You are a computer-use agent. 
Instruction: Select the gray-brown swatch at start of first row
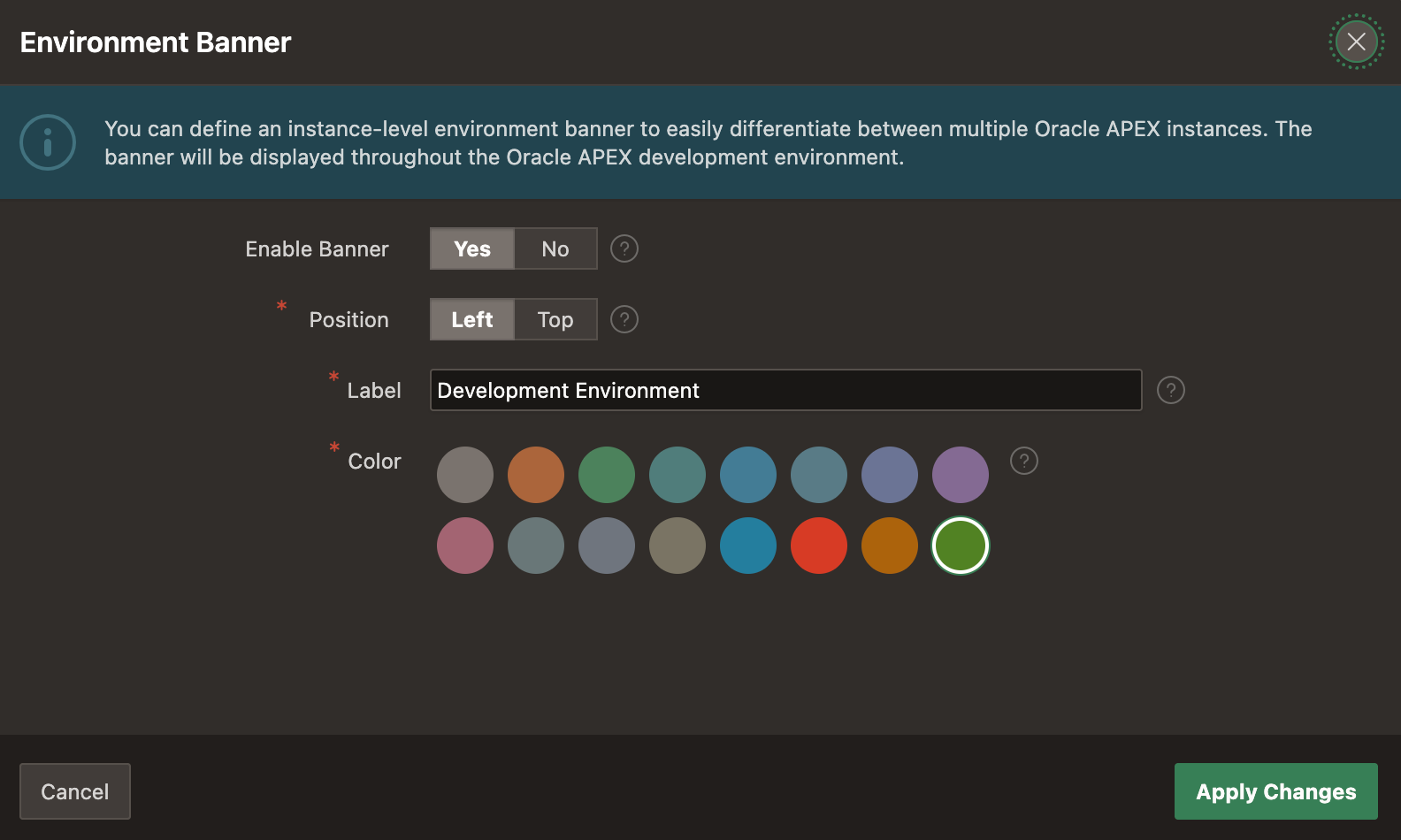coord(465,475)
